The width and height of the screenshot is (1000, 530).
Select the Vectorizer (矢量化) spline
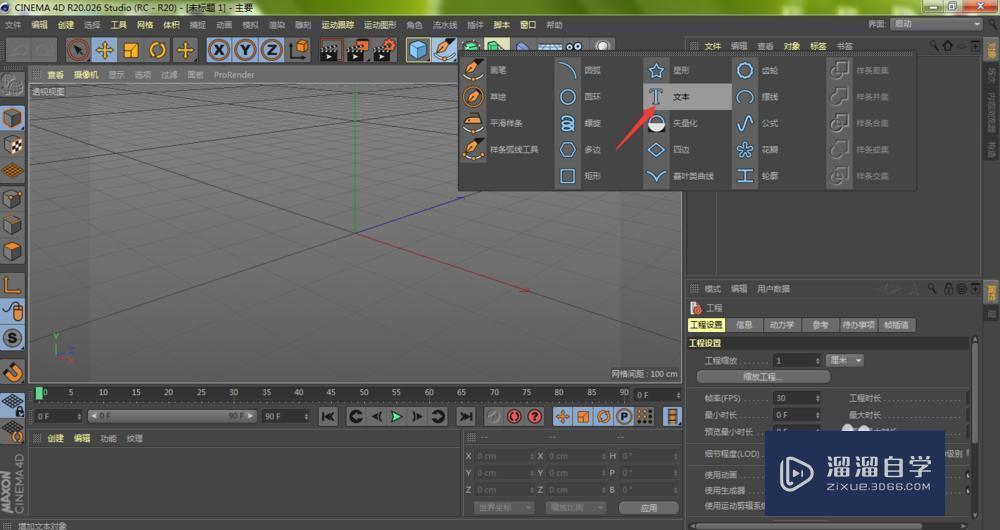pyautogui.click(x=687, y=123)
